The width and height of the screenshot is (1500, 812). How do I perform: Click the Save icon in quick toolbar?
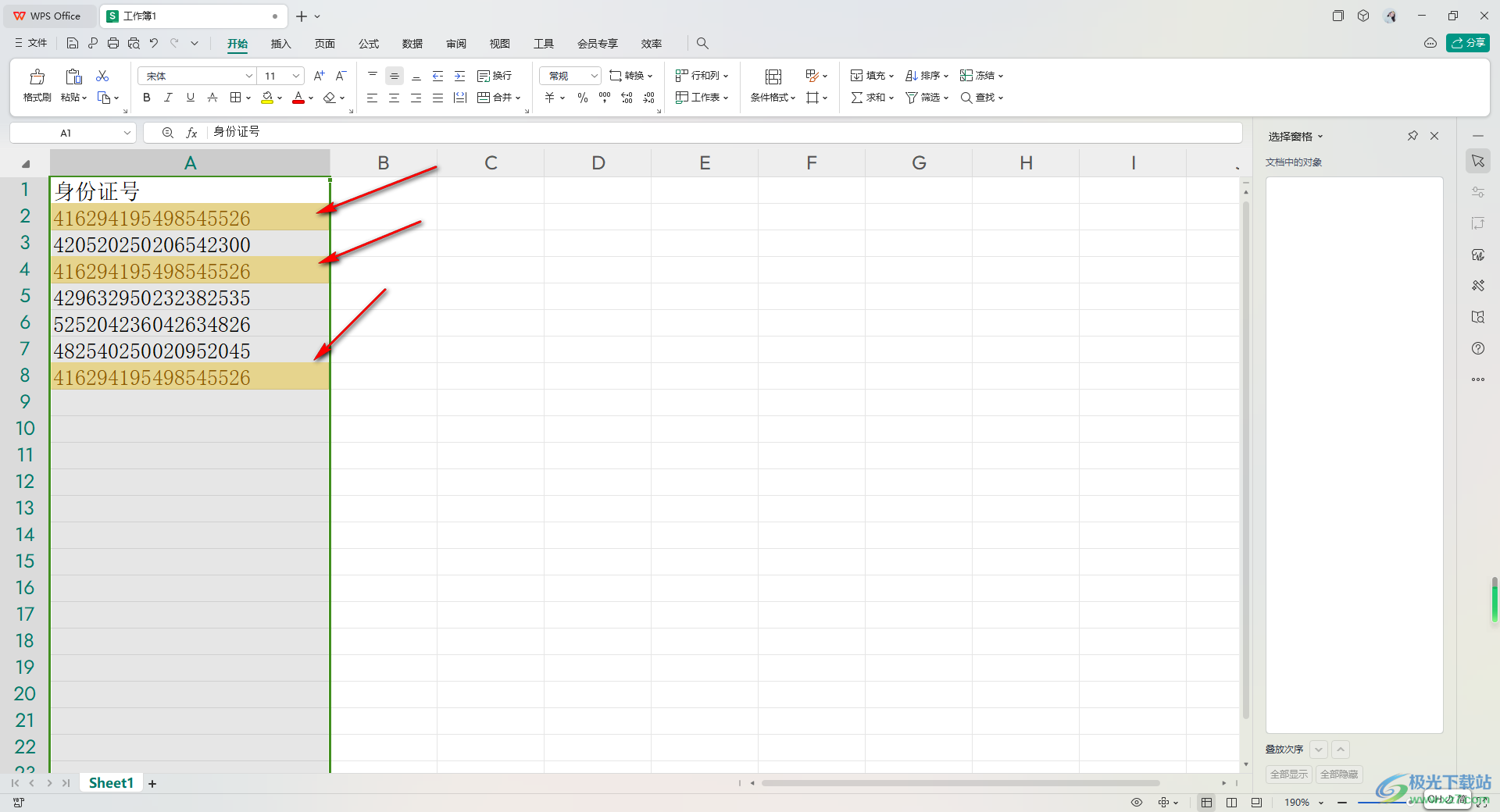pyautogui.click(x=73, y=43)
